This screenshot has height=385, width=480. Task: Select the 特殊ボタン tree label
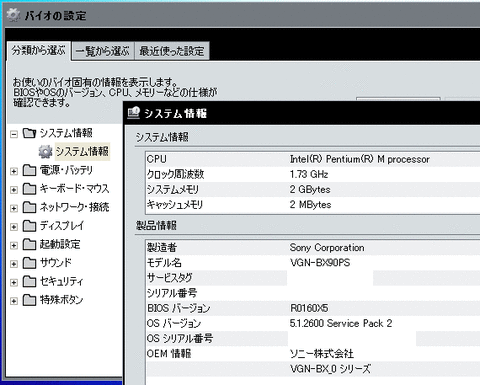[61, 300]
